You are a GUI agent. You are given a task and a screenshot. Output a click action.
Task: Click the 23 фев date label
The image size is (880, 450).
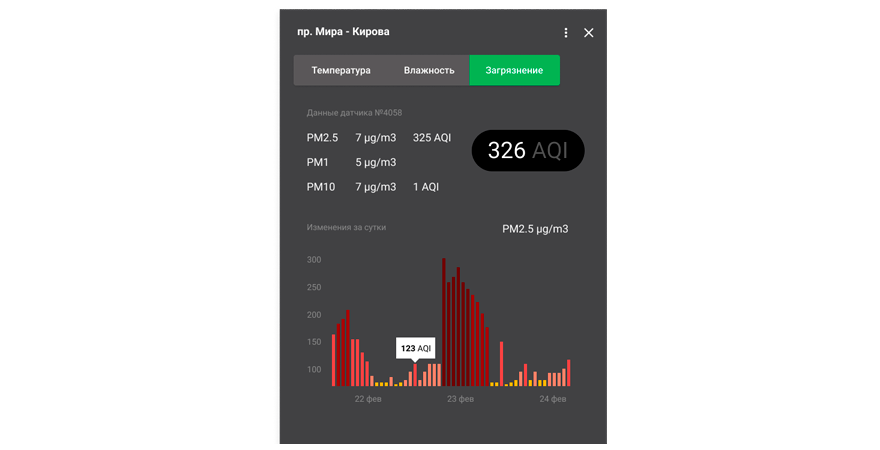point(460,399)
